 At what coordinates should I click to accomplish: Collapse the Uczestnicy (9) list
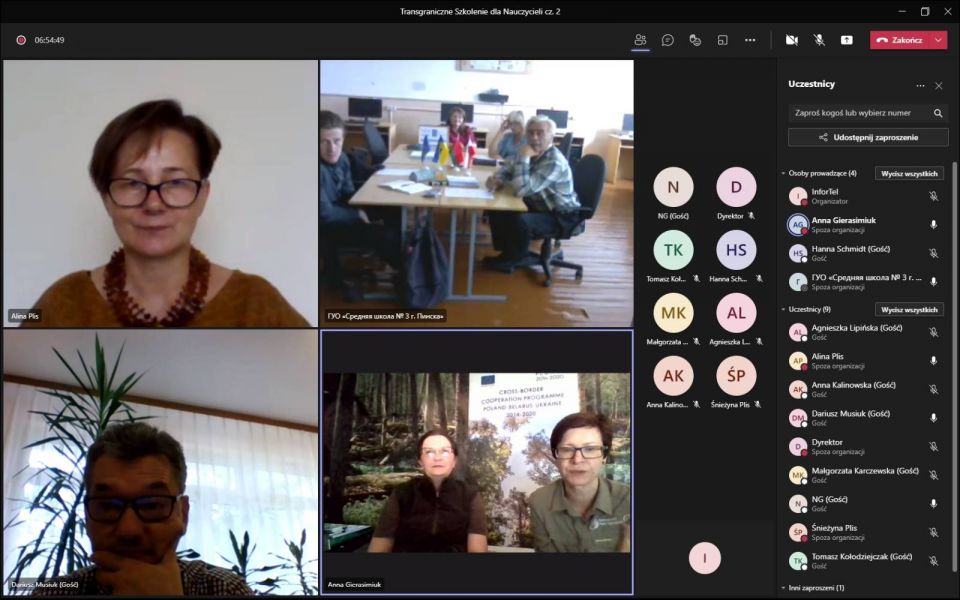(x=784, y=310)
